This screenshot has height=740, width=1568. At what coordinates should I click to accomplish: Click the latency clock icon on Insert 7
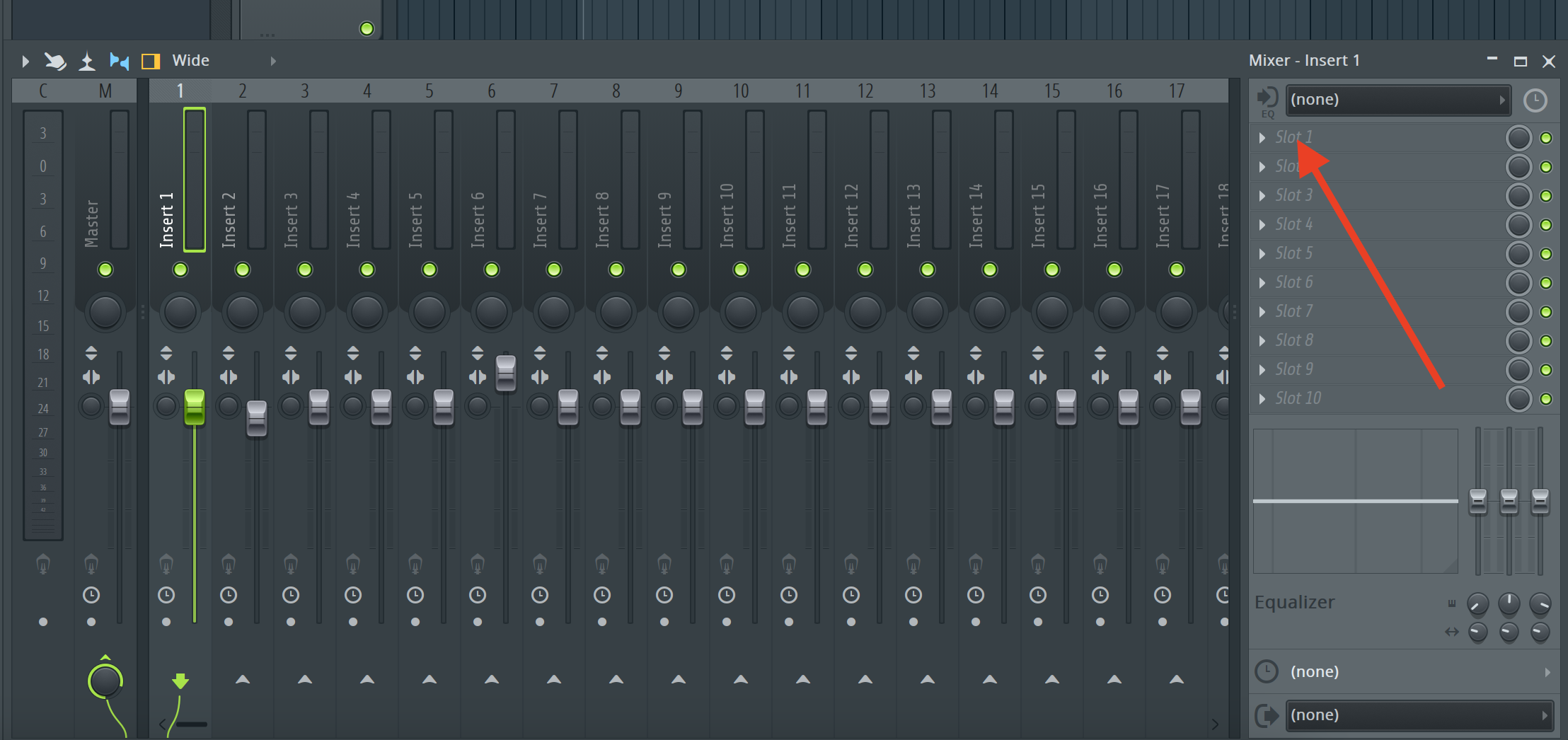coord(540,595)
